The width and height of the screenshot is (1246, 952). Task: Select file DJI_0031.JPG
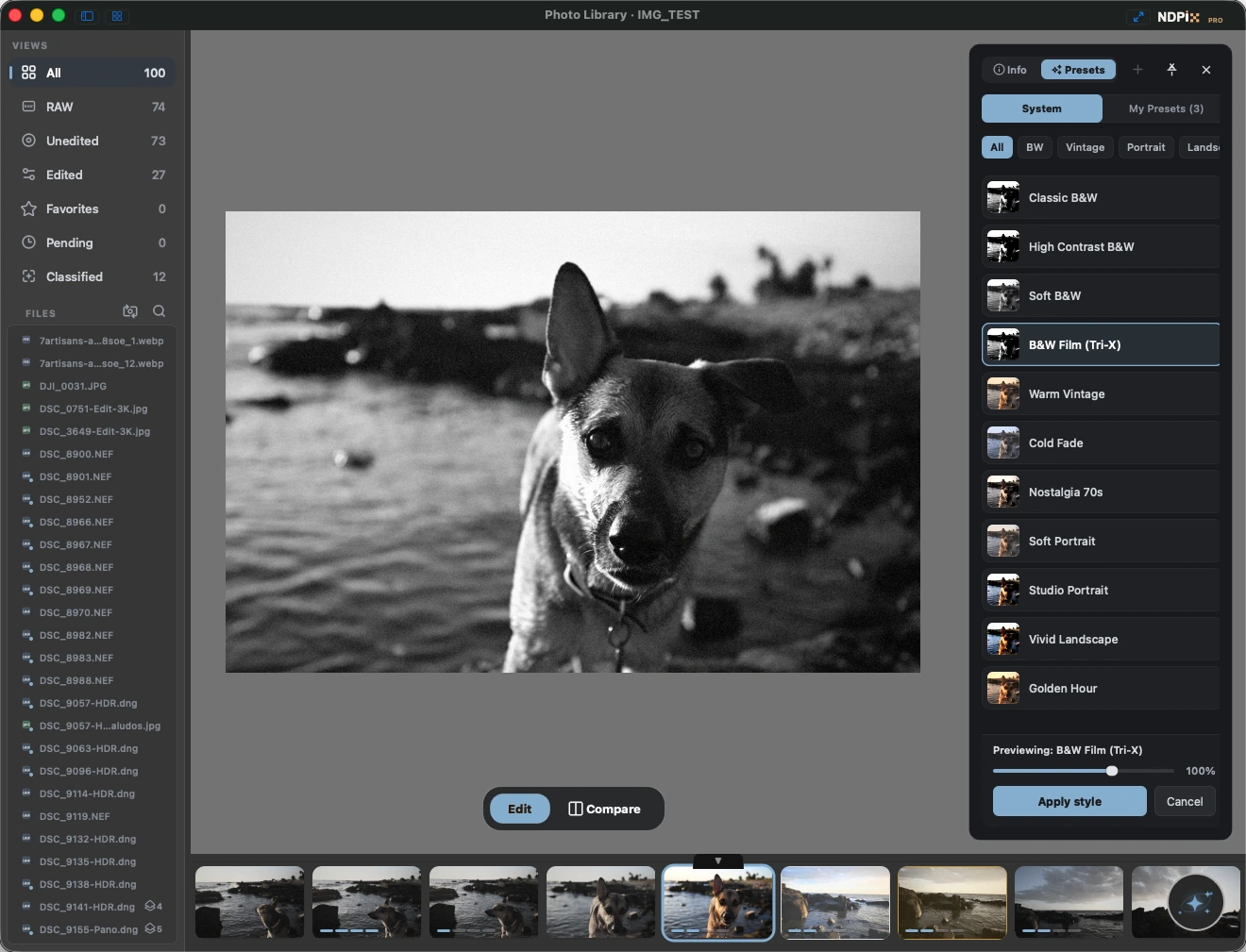click(93, 386)
